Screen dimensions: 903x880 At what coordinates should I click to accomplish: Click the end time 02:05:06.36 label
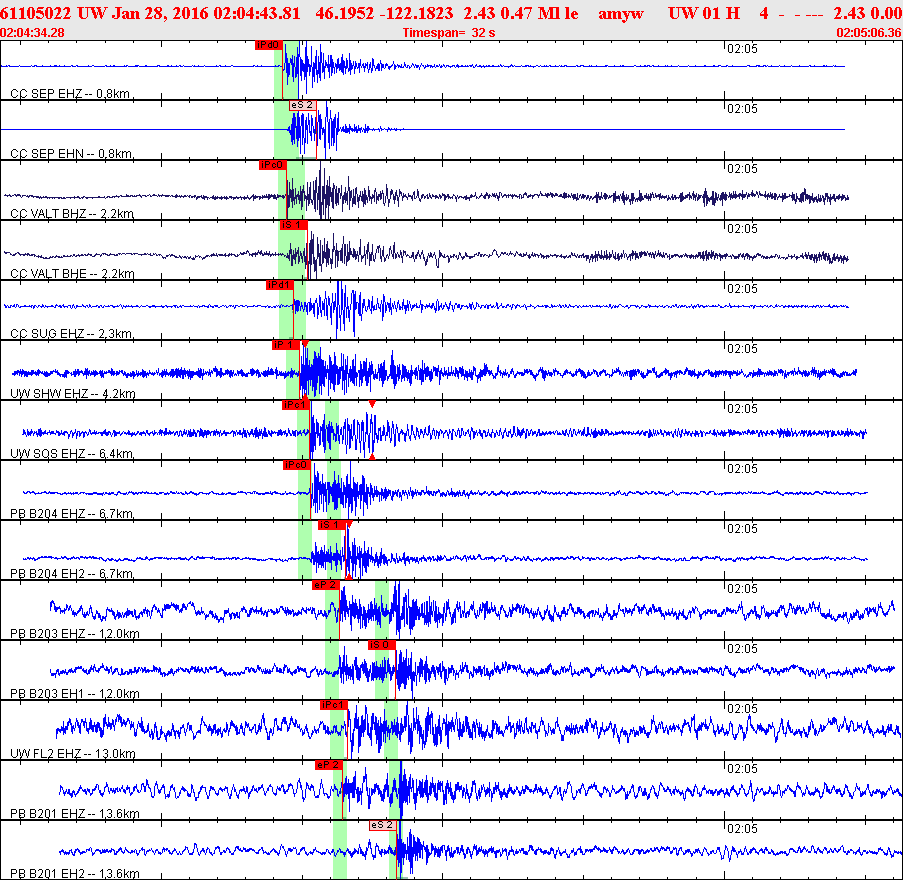pyautogui.click(x=868, y=33)
